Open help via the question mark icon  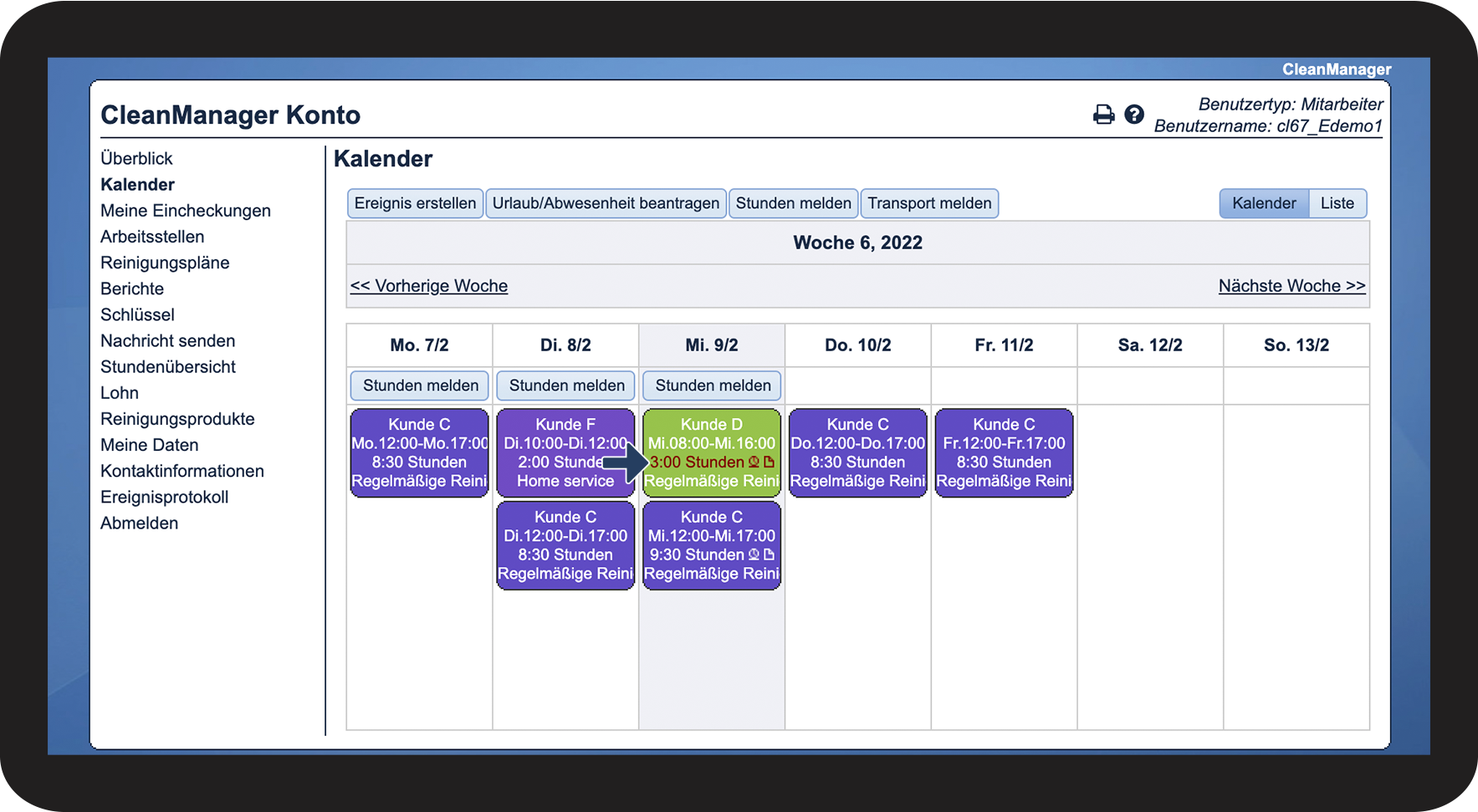point(1133,115)
